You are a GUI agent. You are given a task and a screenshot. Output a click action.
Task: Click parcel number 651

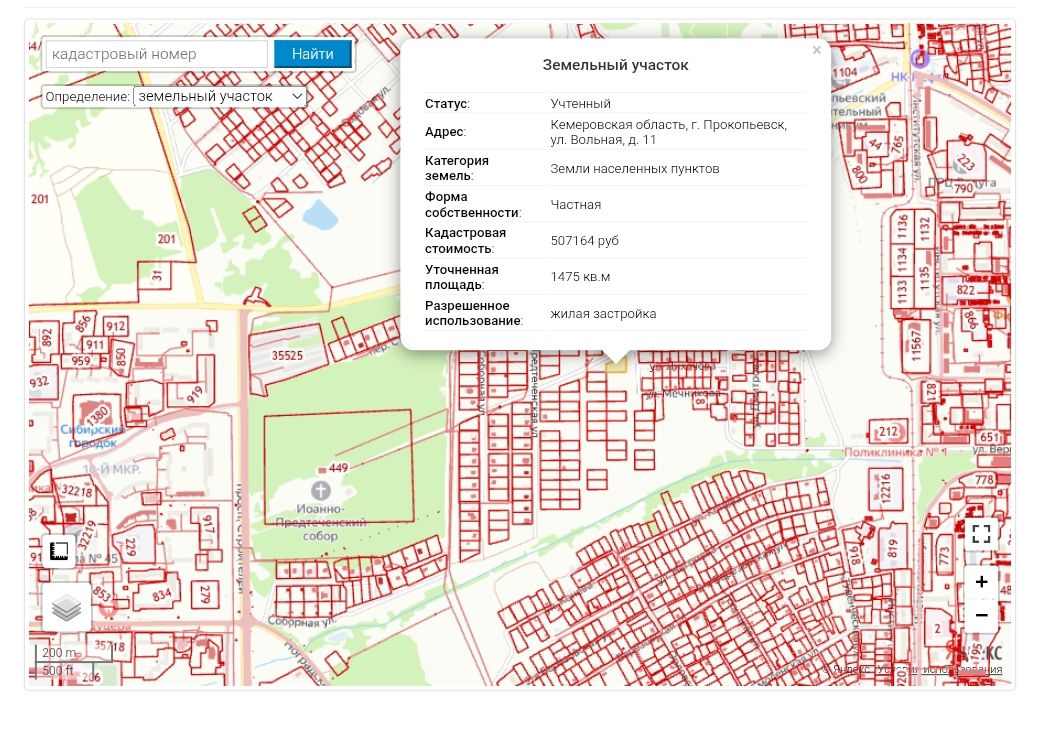tap(989, 437)
